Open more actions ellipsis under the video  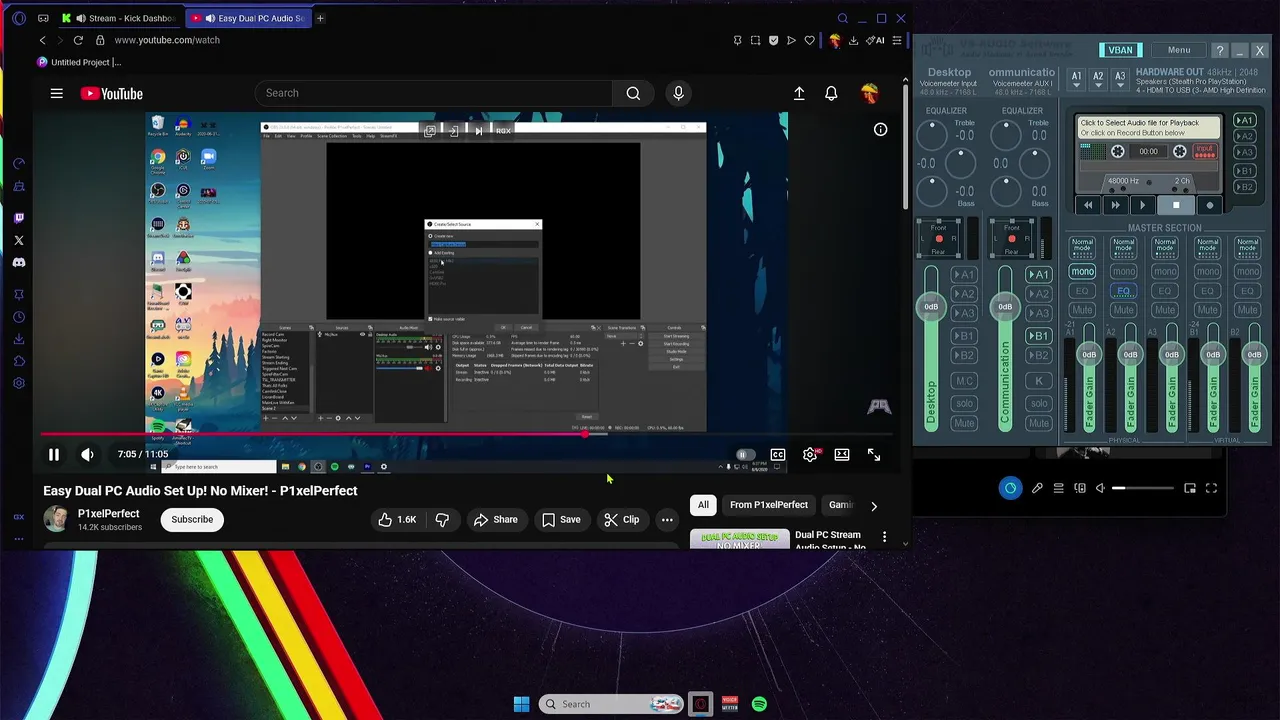click(667, 520)
